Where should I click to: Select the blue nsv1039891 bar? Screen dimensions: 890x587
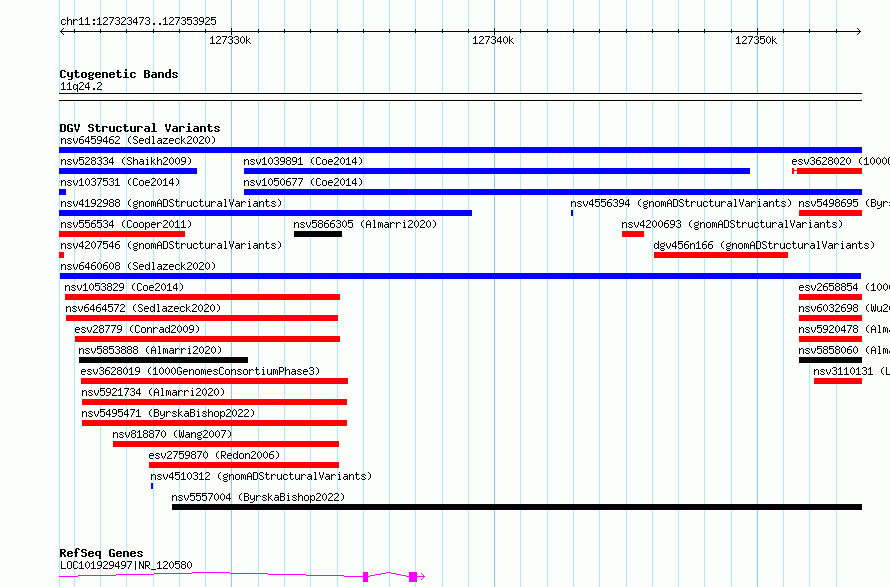(497, 171)
